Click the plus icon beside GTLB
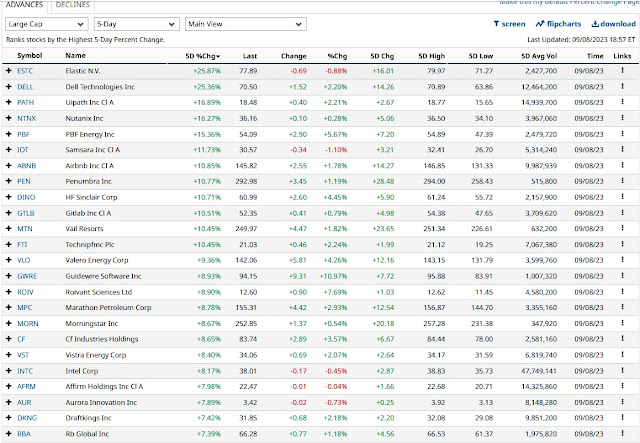The height and width of the screenshot is (443, 640). click(x=9, y=213)
